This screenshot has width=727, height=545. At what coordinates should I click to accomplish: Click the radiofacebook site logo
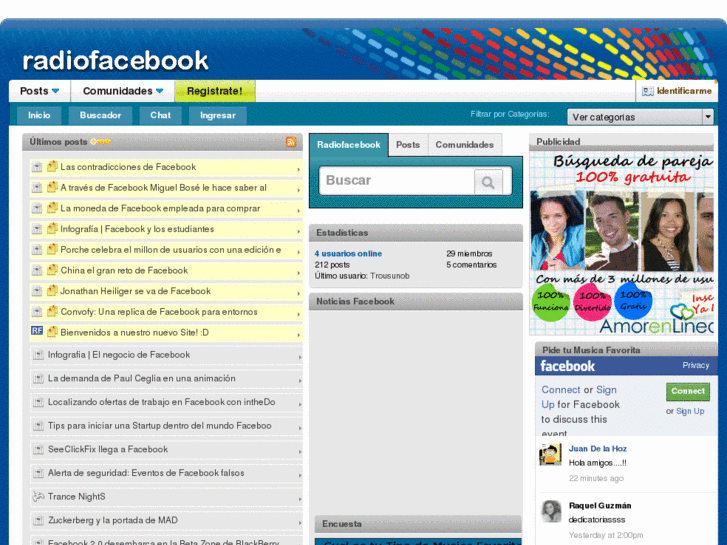[x=115, y=61]
